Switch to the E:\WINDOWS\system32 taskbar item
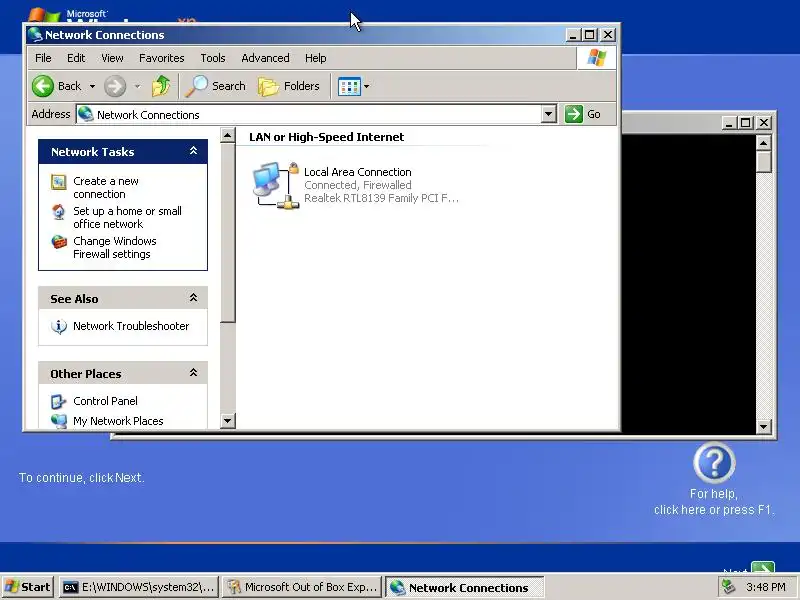Viewport: 800px width, 600px height. (139, 587)
